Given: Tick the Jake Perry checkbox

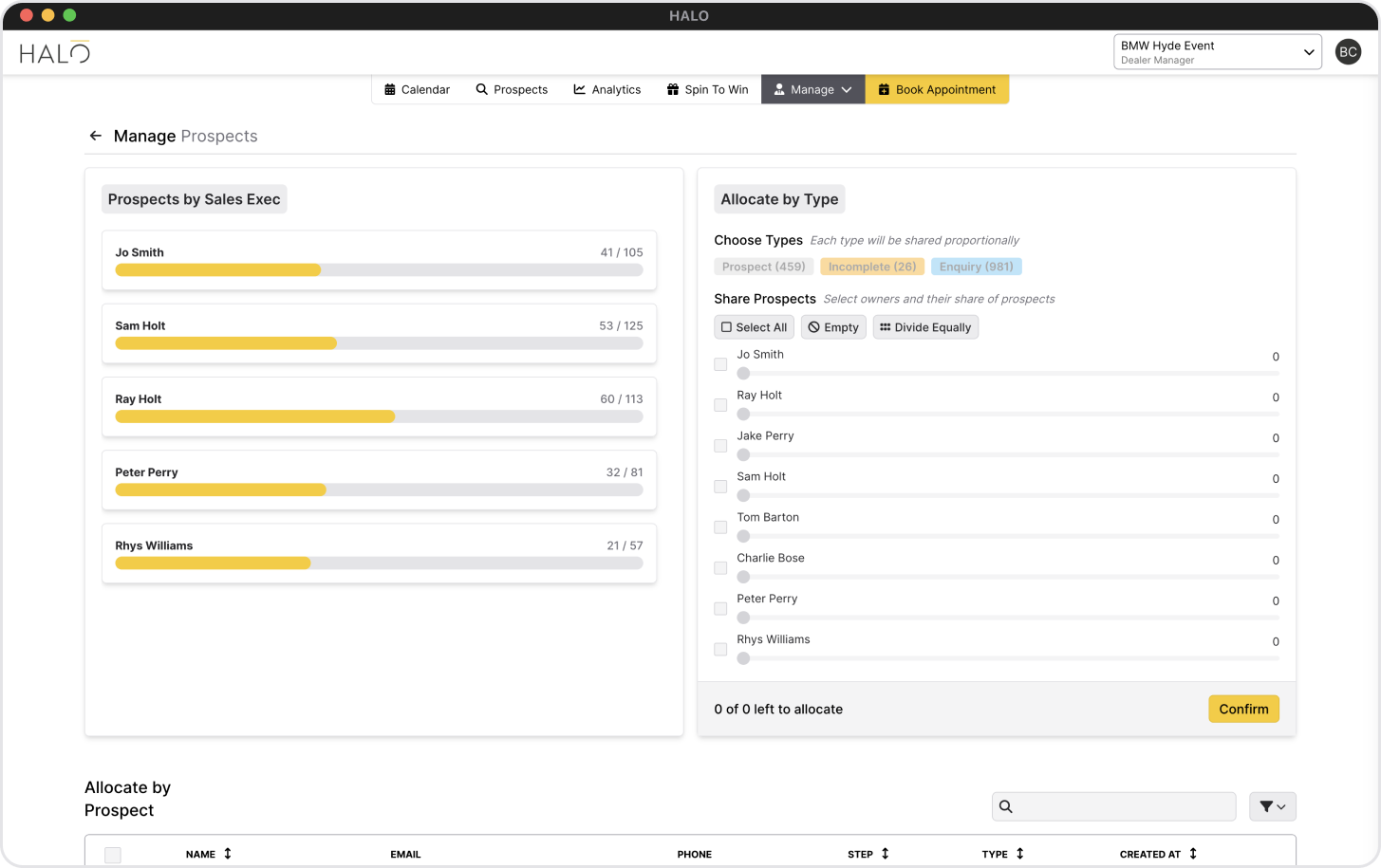Looking at the screenshot, I should click(x=720, y=446).
